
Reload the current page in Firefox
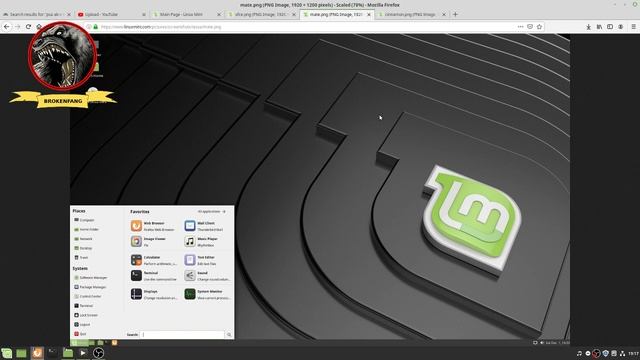[x=28, y=27]
